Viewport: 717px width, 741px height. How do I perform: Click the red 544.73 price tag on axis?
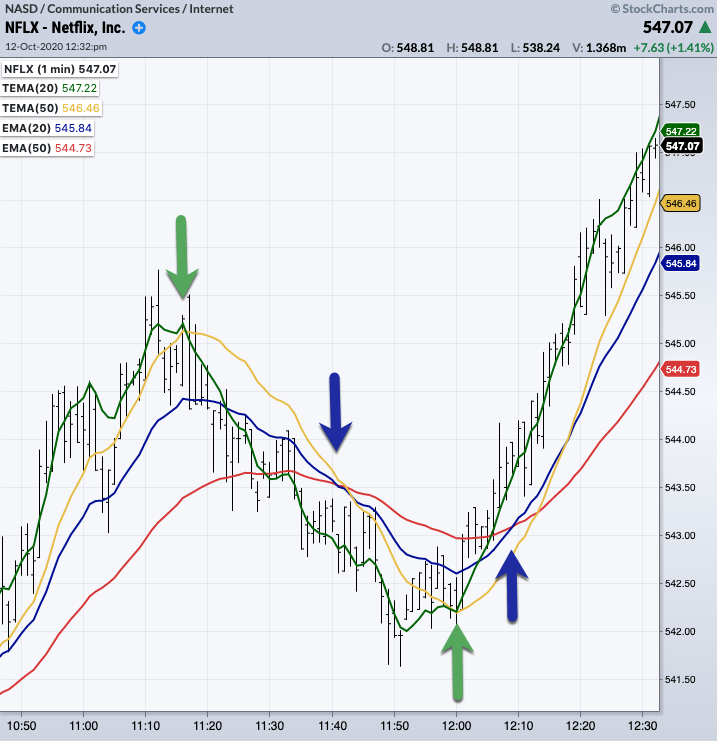pos(681,369)
